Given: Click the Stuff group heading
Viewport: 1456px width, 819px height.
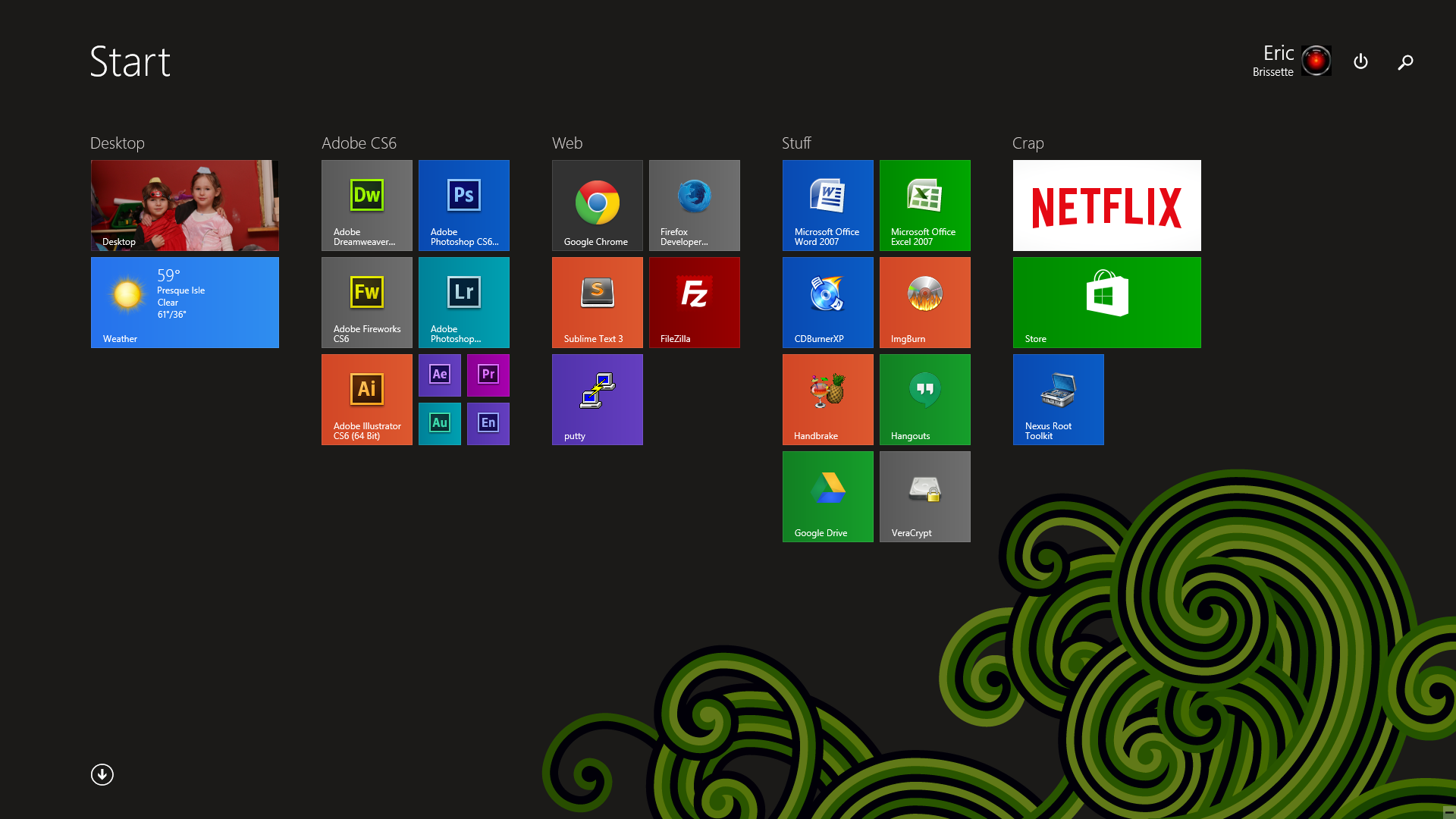Looking at the screenshot, I should tap(796, 143).
